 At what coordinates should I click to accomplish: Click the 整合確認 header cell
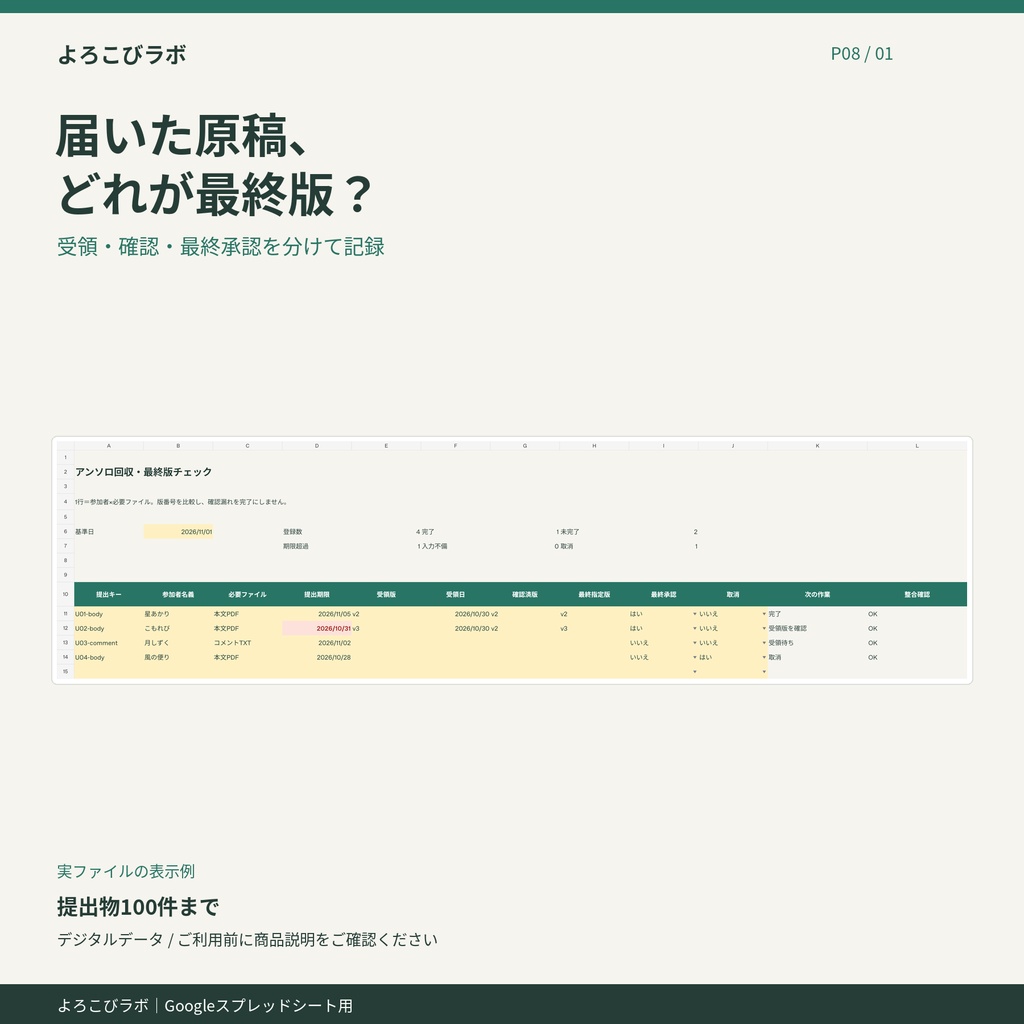click(917, 594)
